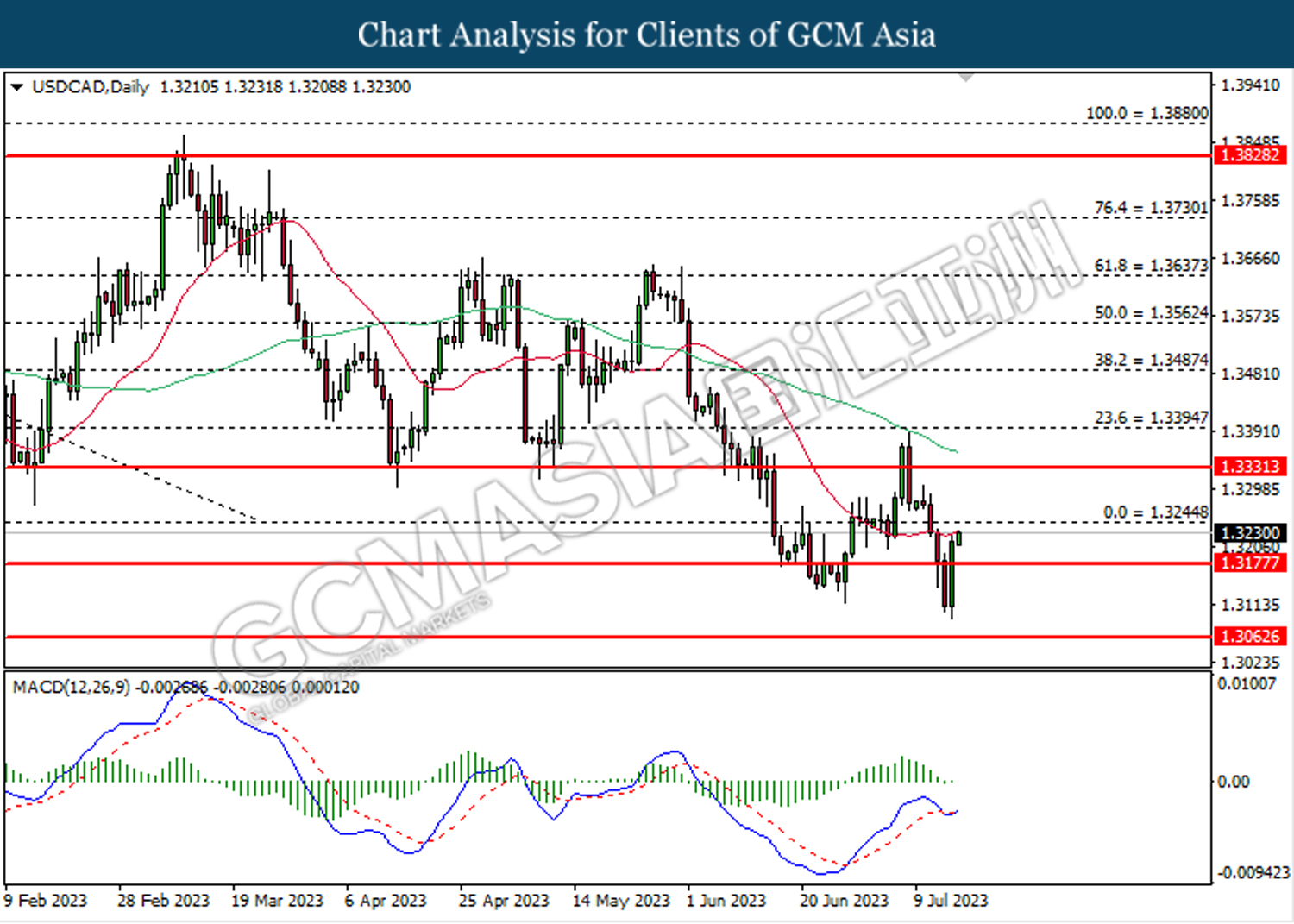This screenshot has width=1294, height=924.
Task: Select the 61.8 = 1.36373 Fibonacci label
Action: click(x=1151, y=266)
